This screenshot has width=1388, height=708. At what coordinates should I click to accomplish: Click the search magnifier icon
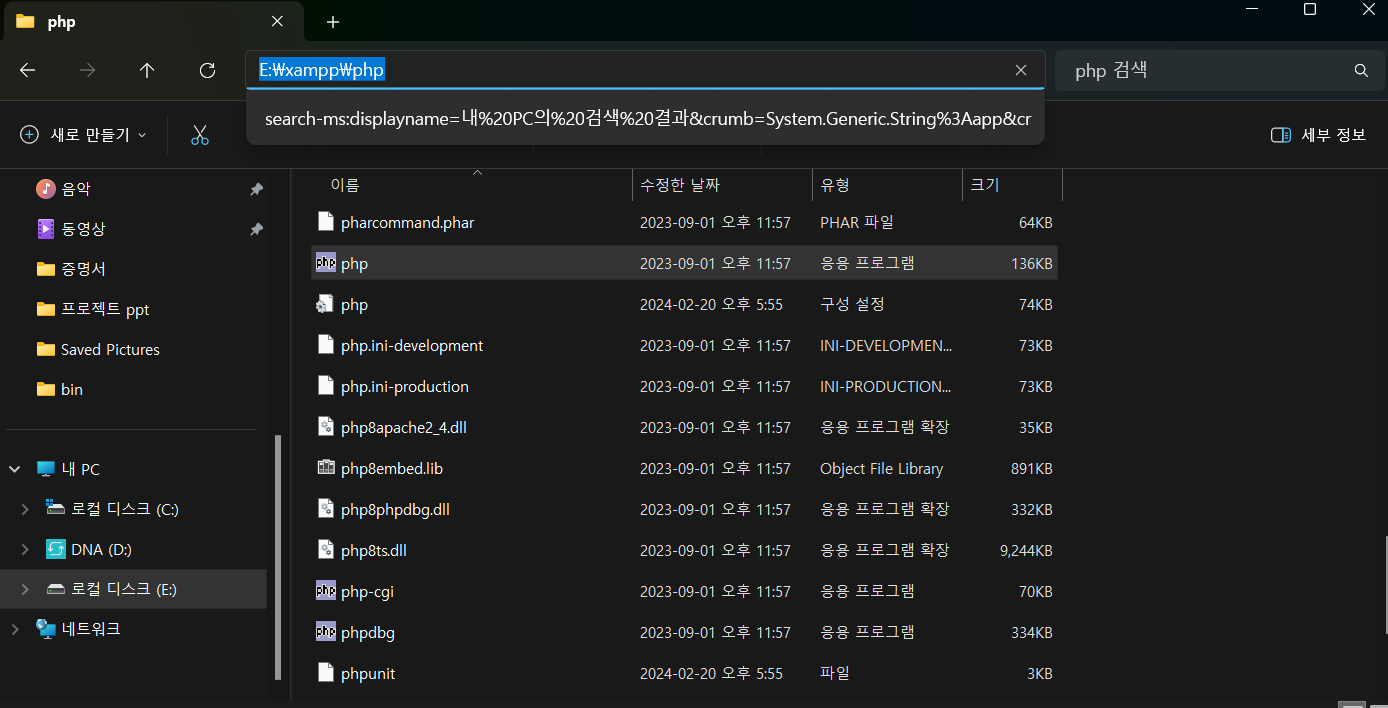(1361, 71)
